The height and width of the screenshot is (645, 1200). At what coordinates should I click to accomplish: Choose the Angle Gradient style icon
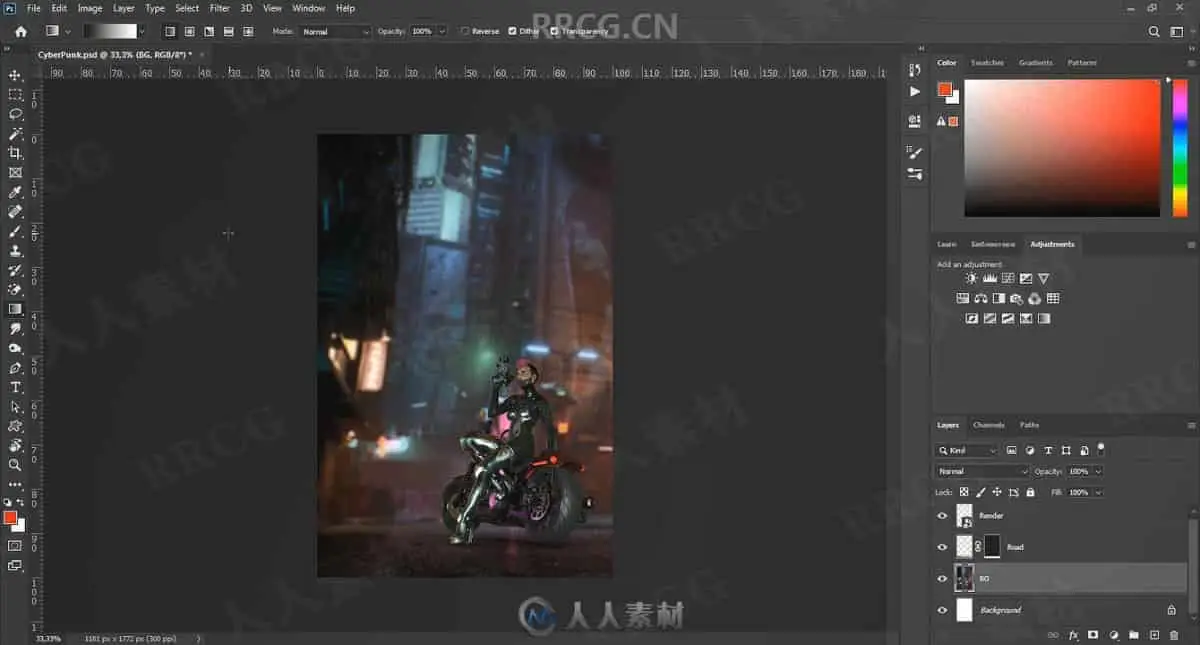coord(208,31)
